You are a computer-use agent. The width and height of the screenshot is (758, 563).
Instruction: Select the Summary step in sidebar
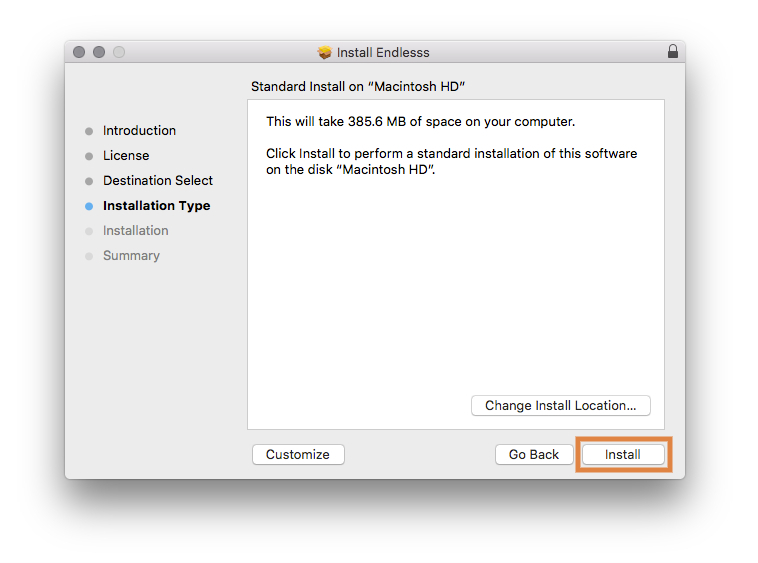[131, 256]
